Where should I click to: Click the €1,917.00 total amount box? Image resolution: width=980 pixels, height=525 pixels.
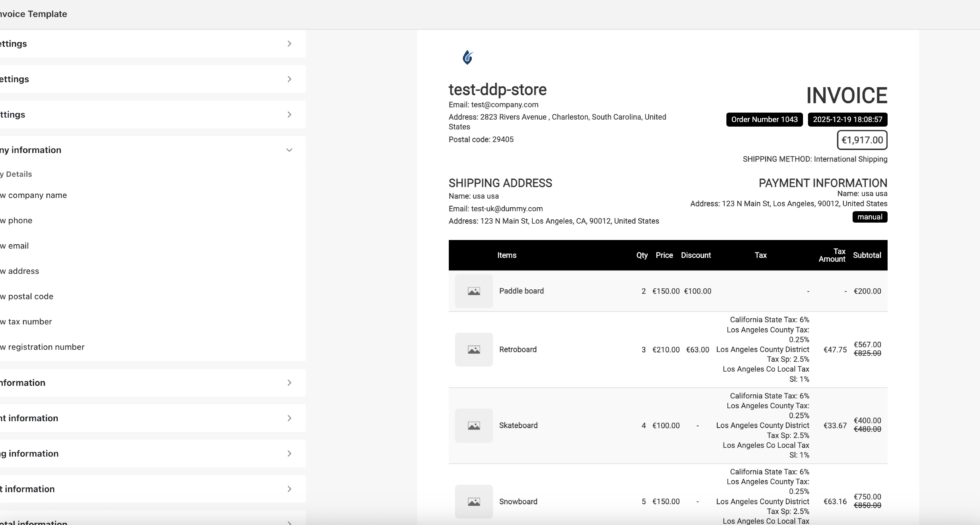tap(862, 141)
